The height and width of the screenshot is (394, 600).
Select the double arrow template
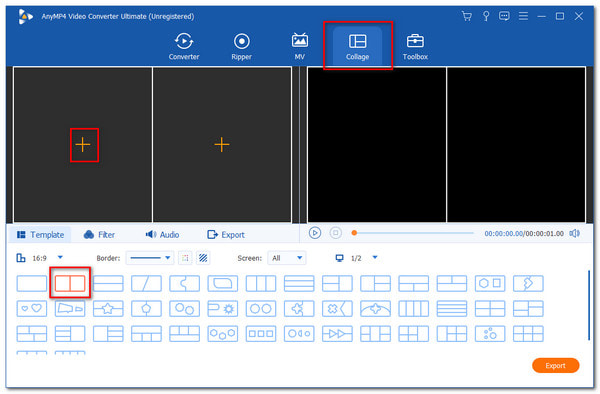(337, 334)
